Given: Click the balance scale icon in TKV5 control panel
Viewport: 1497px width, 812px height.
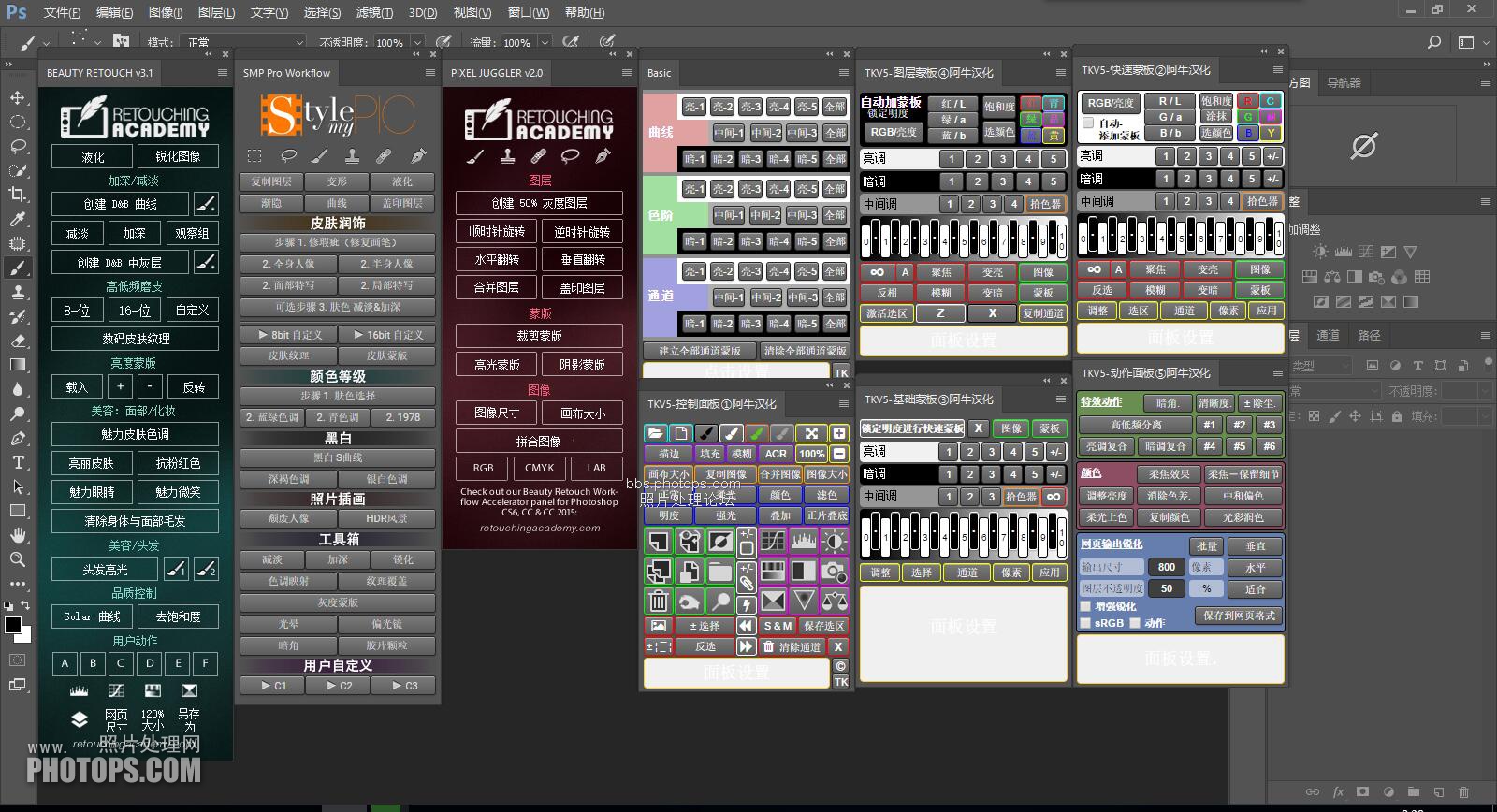Looking at the screenshot, I should tap(834, 600).
